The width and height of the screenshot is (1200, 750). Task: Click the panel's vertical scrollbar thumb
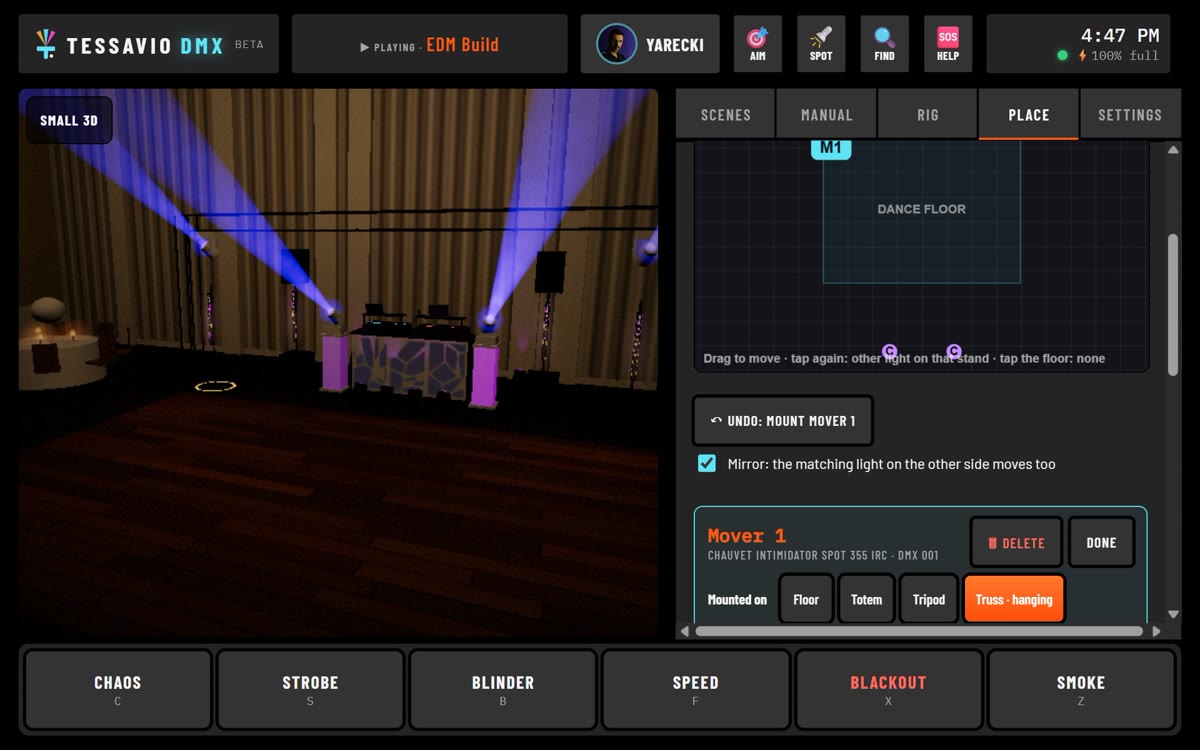(x=1173, y=305)
